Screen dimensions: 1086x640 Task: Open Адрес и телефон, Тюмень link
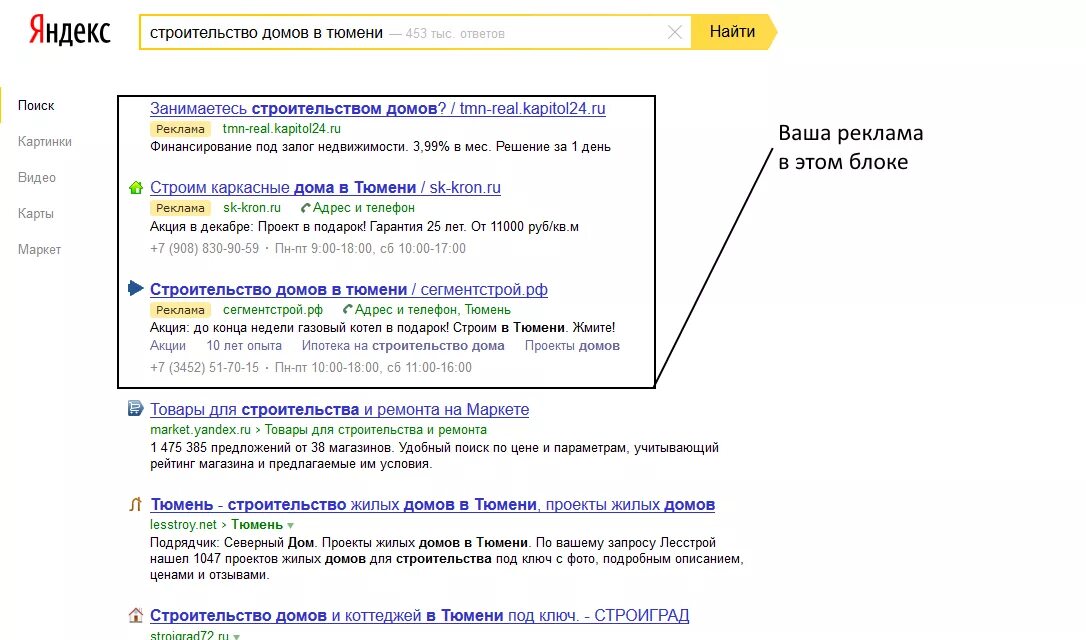click(x=433, y=310)
